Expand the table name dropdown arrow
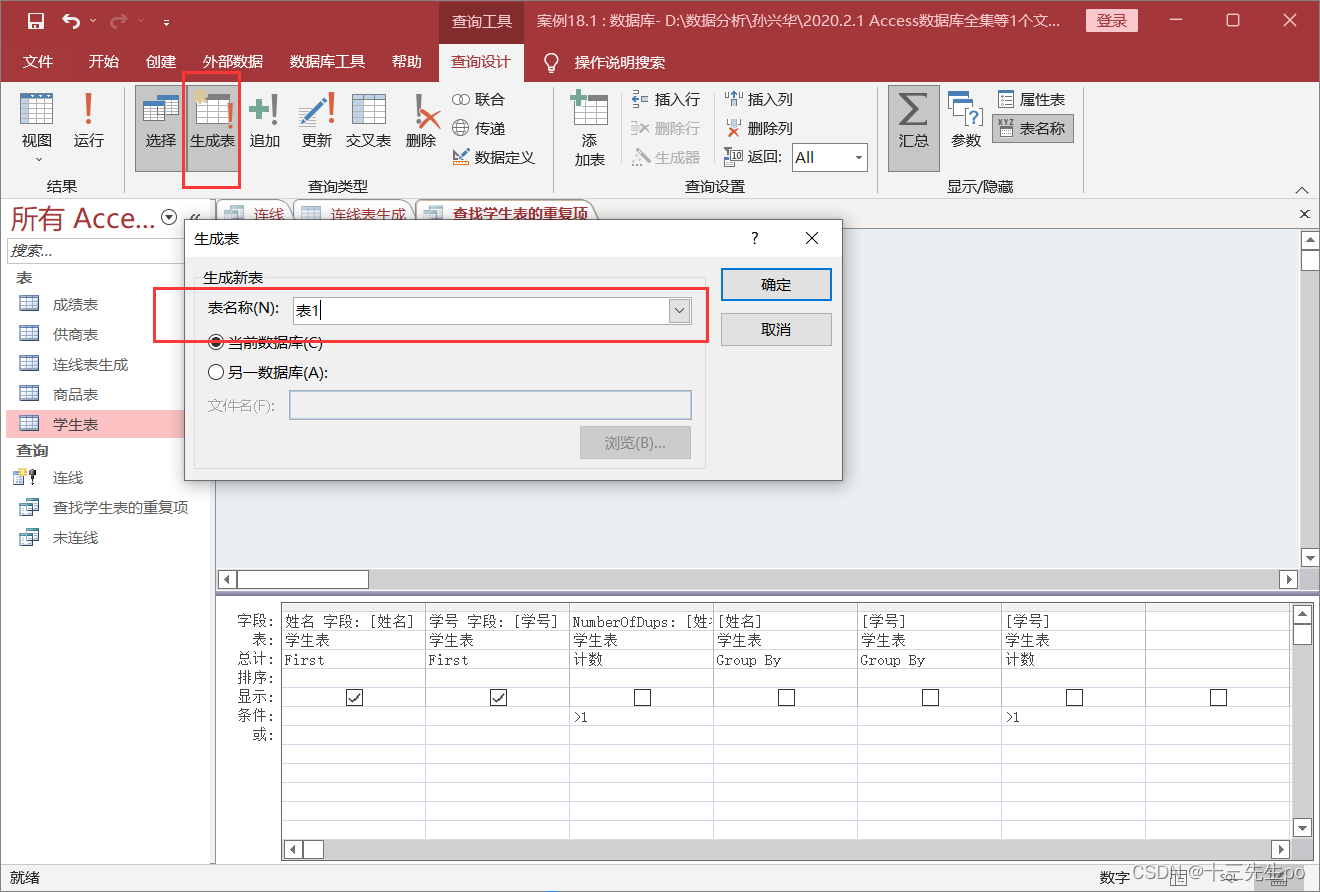This screenshot has height=892, width=1320. click(x=680, y=311)
